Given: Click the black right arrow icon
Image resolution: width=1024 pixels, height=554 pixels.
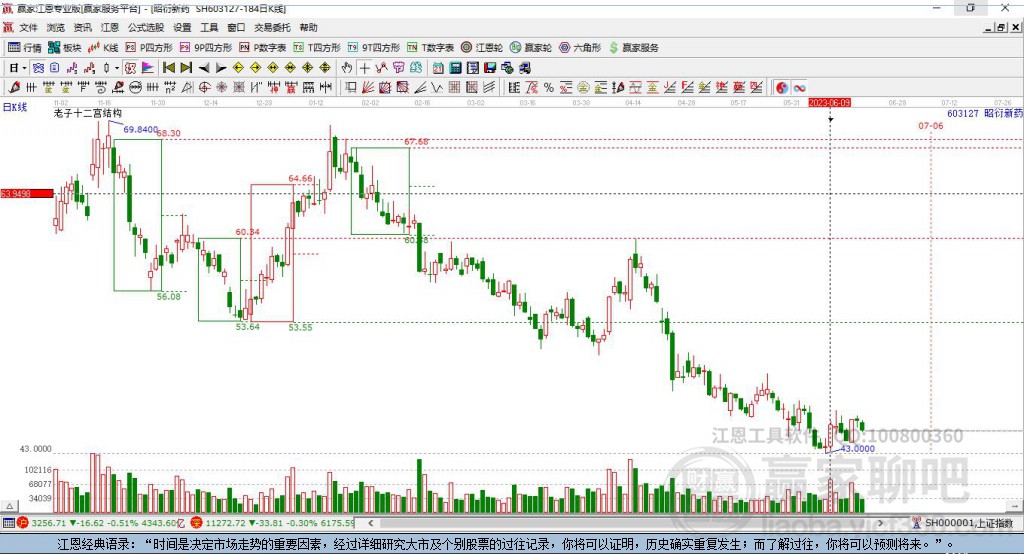Looking at the screenshot, I should 221,68.
